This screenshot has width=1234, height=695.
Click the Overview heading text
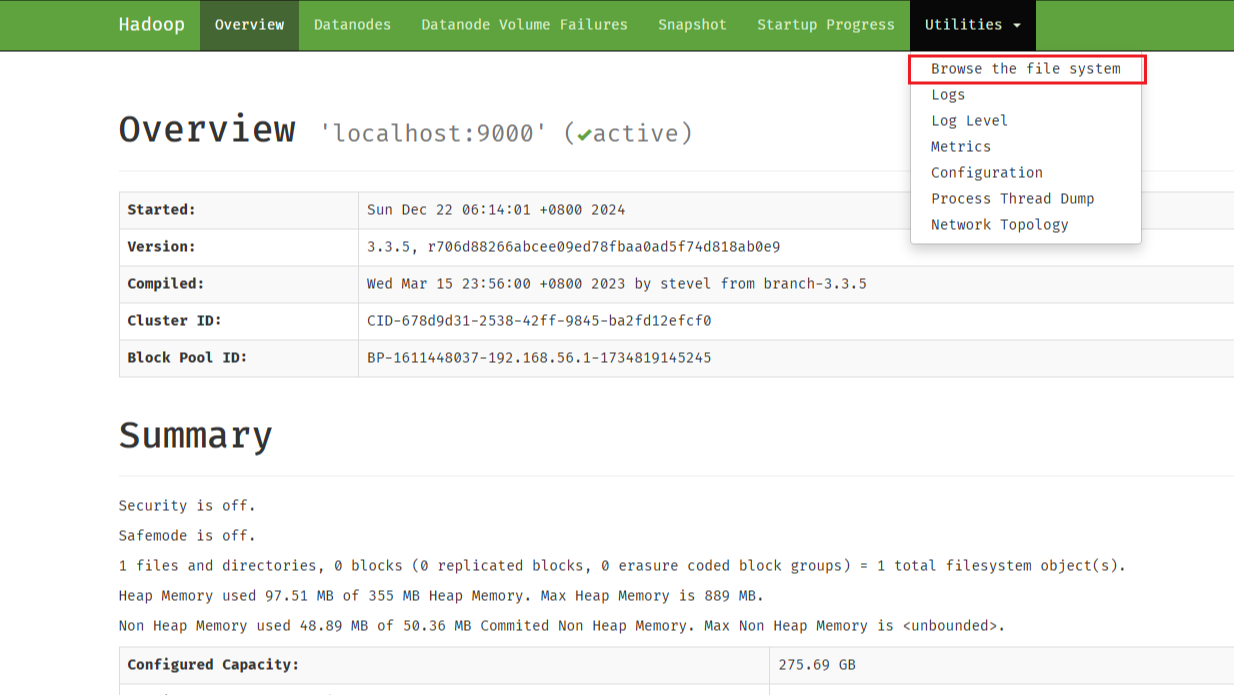[207, 130]
